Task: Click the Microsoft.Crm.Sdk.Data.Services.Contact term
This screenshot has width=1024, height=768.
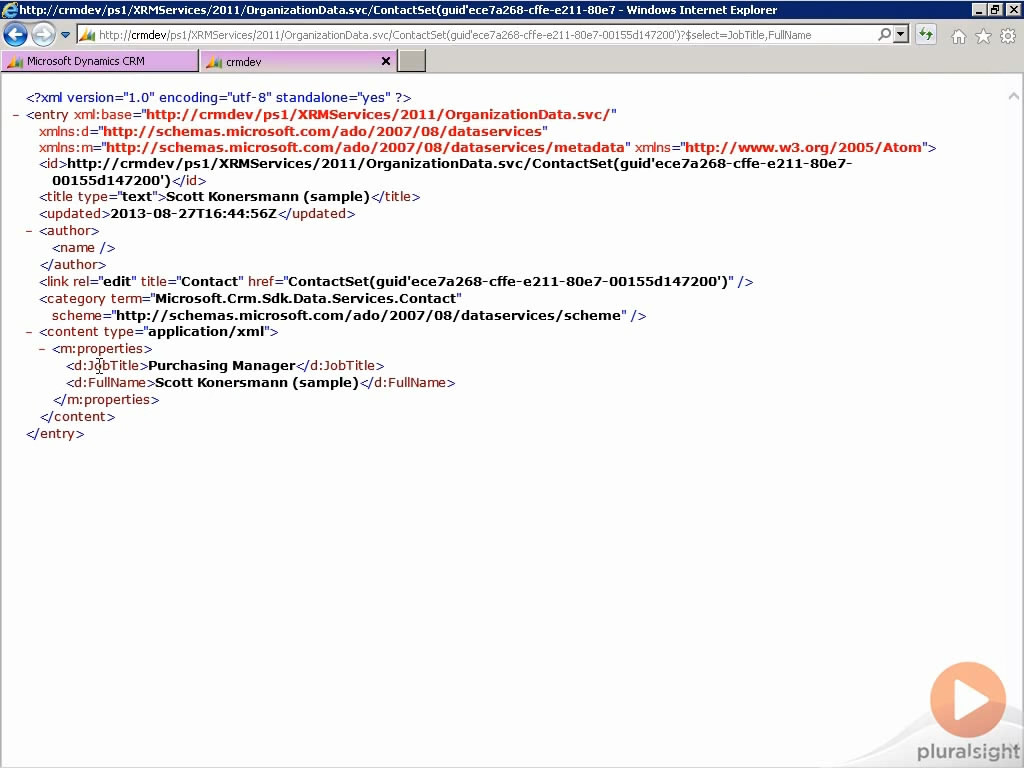Action: tap(306, 298)
